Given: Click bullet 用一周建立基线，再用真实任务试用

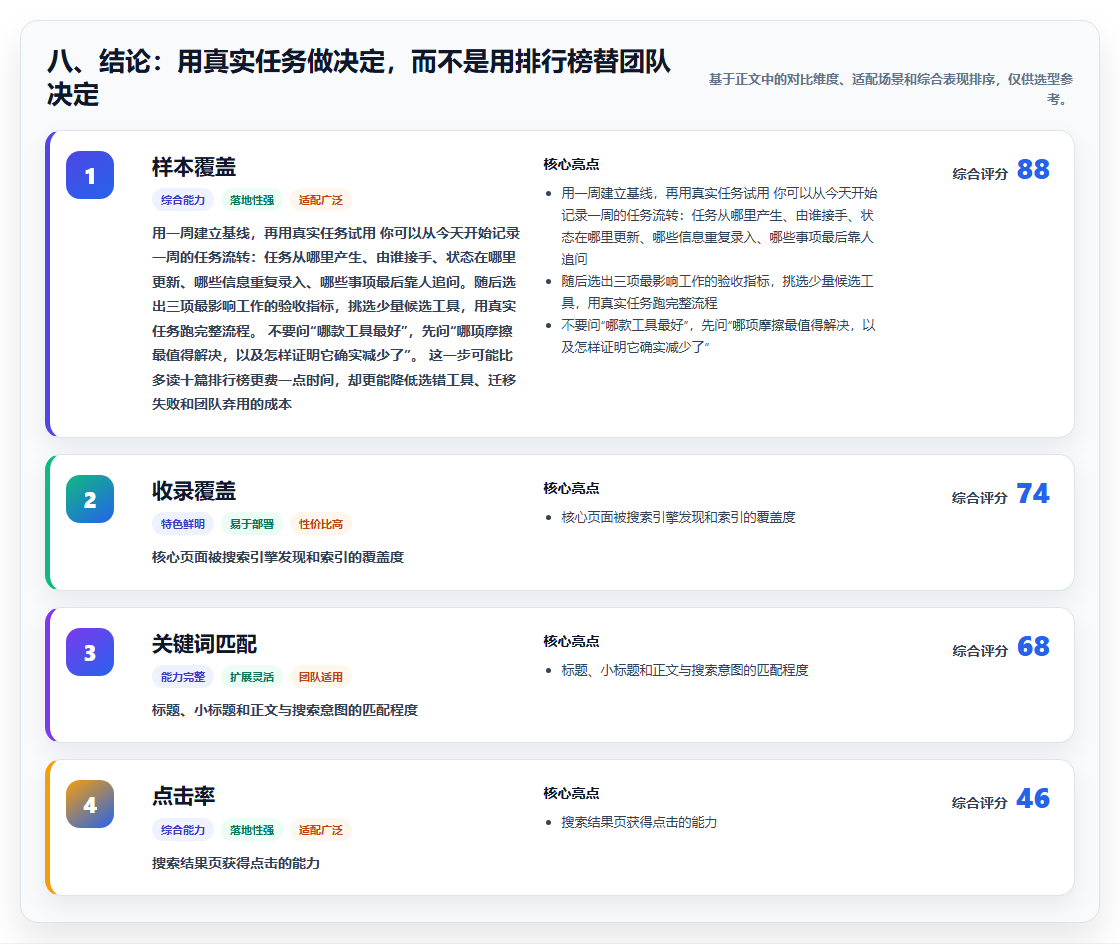Looking at the screenshot, I should pos(719,226).
